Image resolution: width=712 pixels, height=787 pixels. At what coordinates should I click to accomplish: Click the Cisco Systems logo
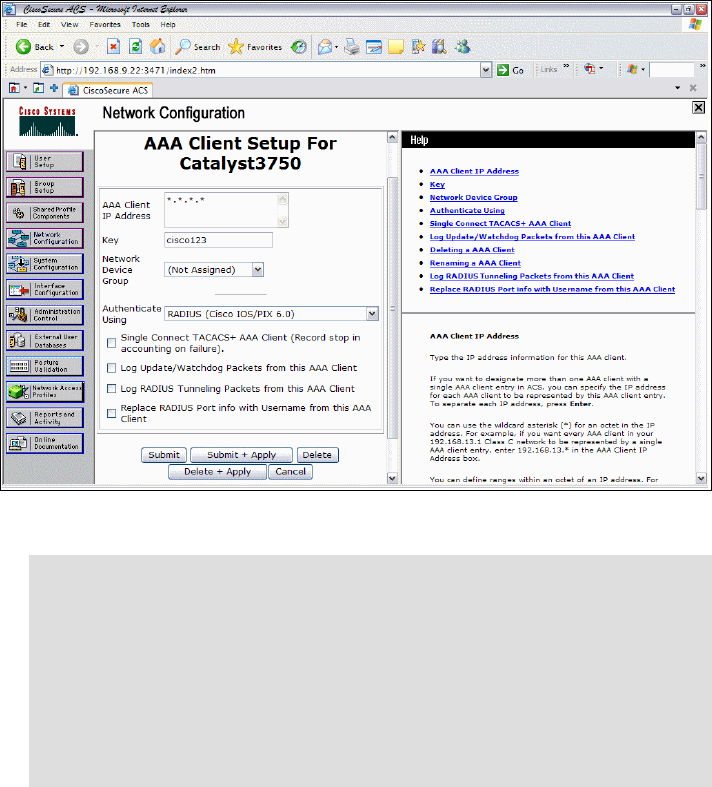(x=47, y=121)
